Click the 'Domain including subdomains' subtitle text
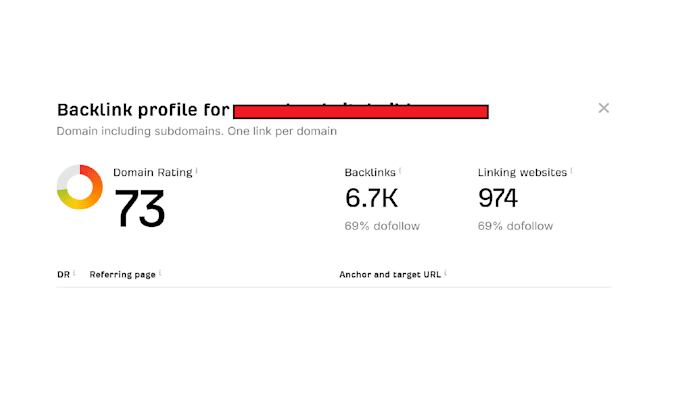 click(196, 131)
